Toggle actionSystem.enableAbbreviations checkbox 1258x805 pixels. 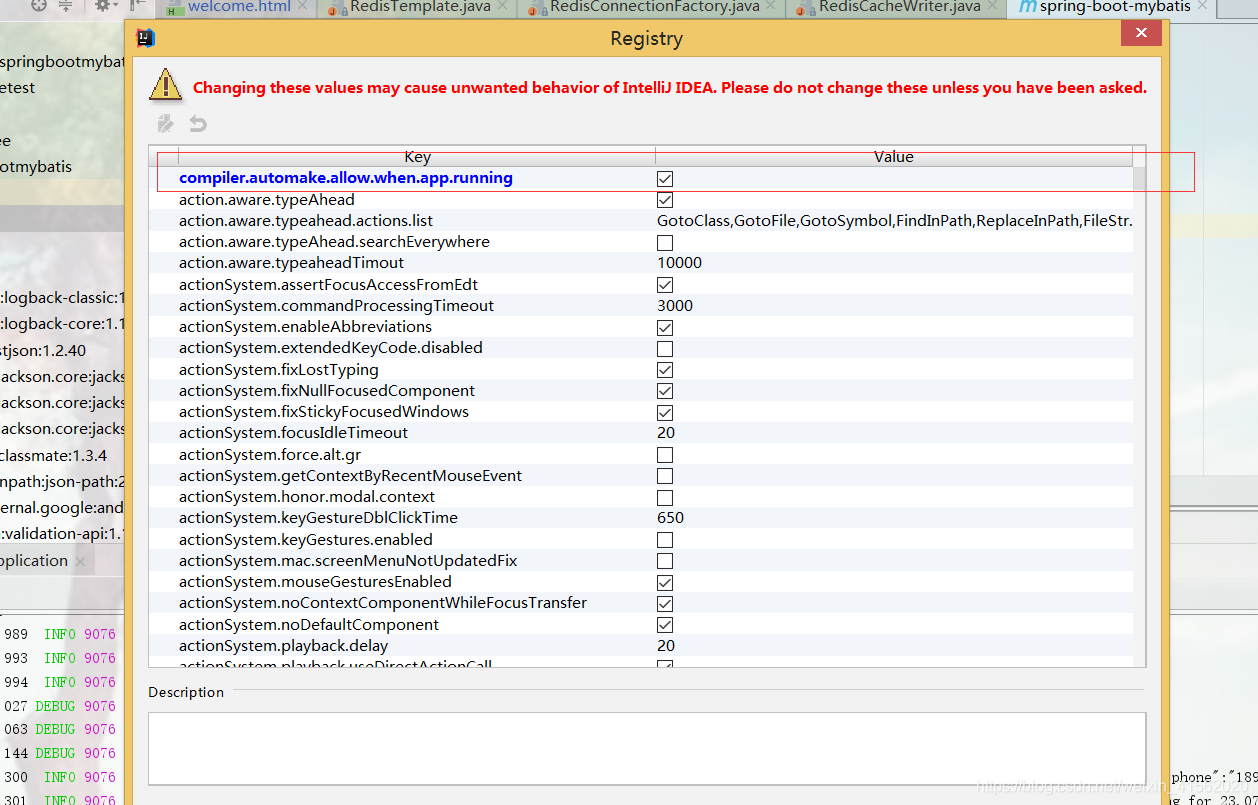[665, 328]
